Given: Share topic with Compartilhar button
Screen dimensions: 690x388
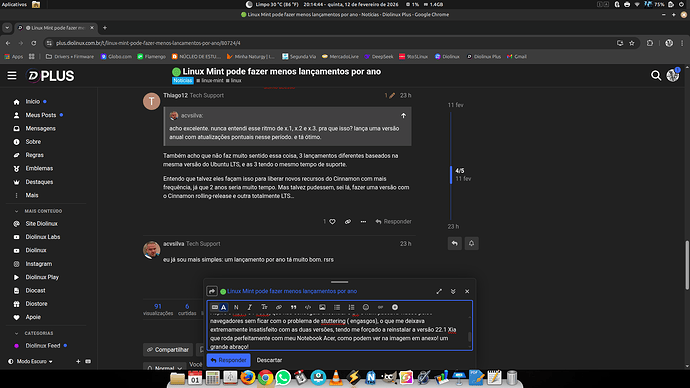Looking at the screenshot, I should [168, 350].
